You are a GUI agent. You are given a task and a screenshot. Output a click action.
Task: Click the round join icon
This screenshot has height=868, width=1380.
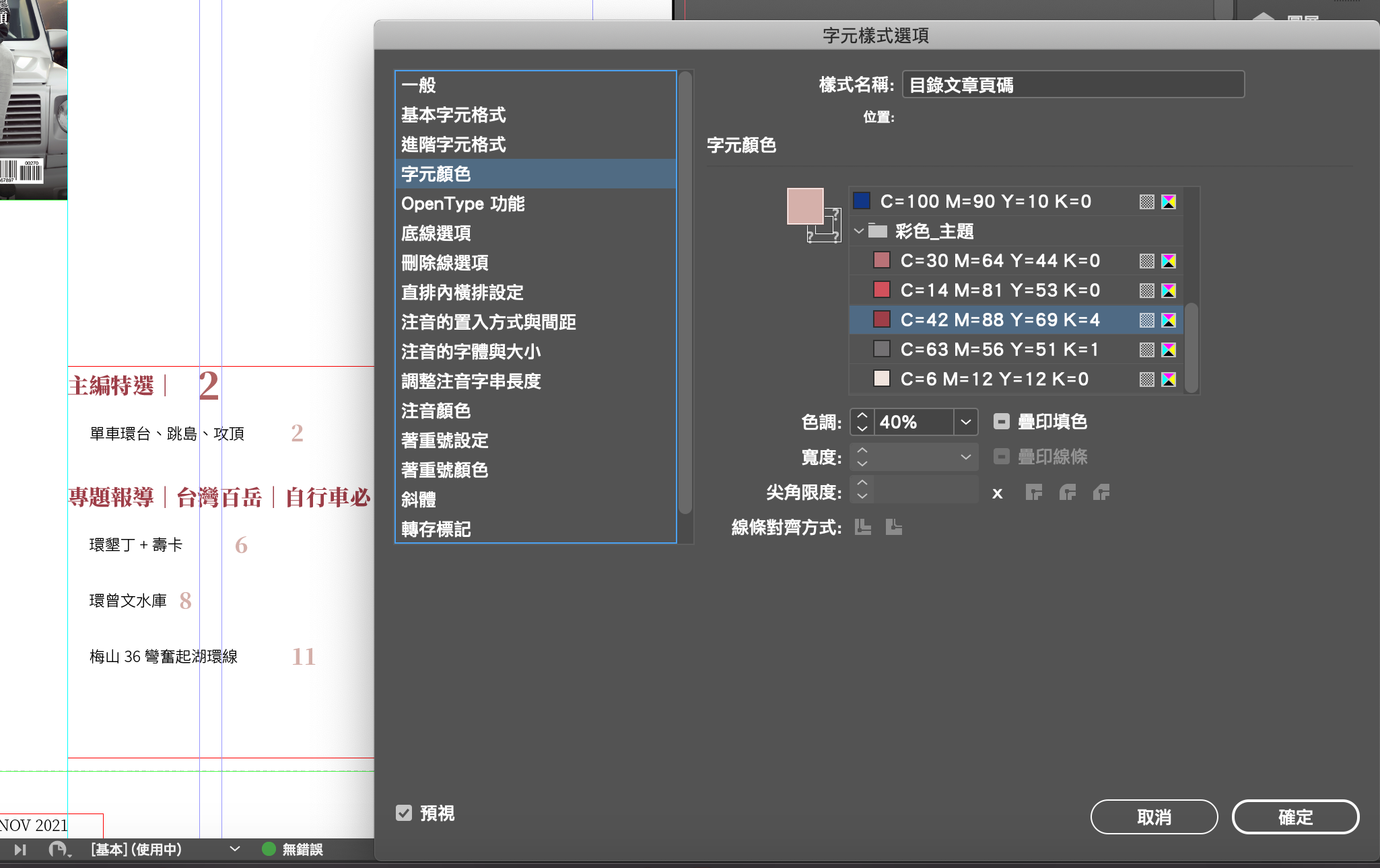1067,493
